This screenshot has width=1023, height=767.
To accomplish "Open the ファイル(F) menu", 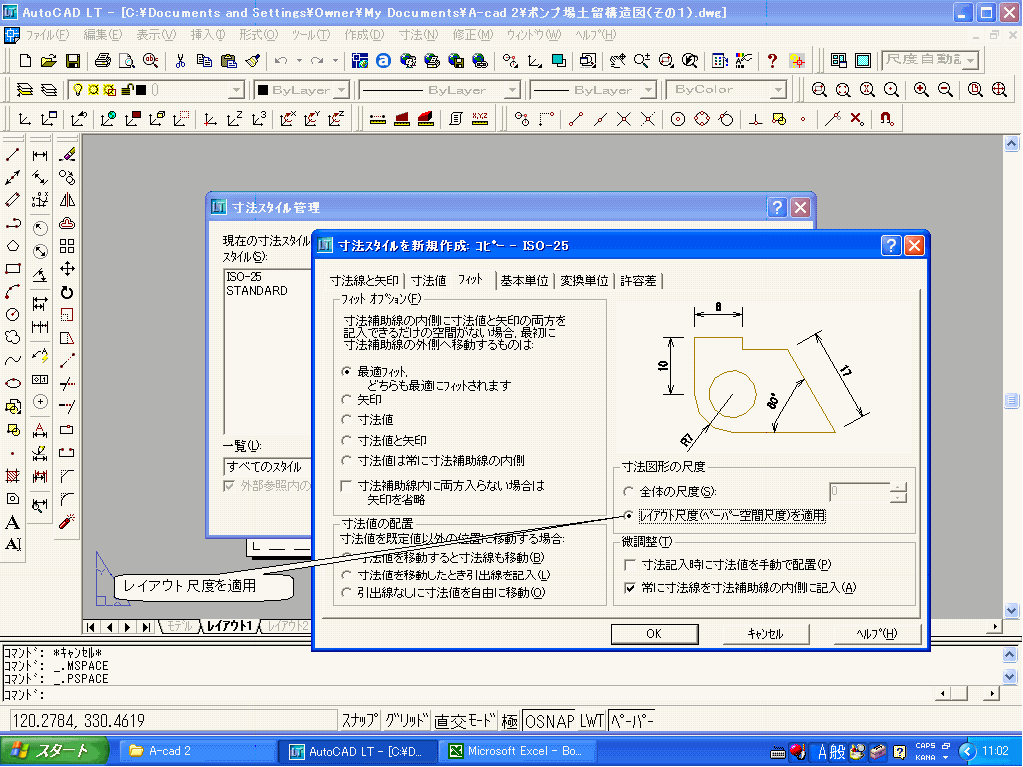I will point(46,35).
